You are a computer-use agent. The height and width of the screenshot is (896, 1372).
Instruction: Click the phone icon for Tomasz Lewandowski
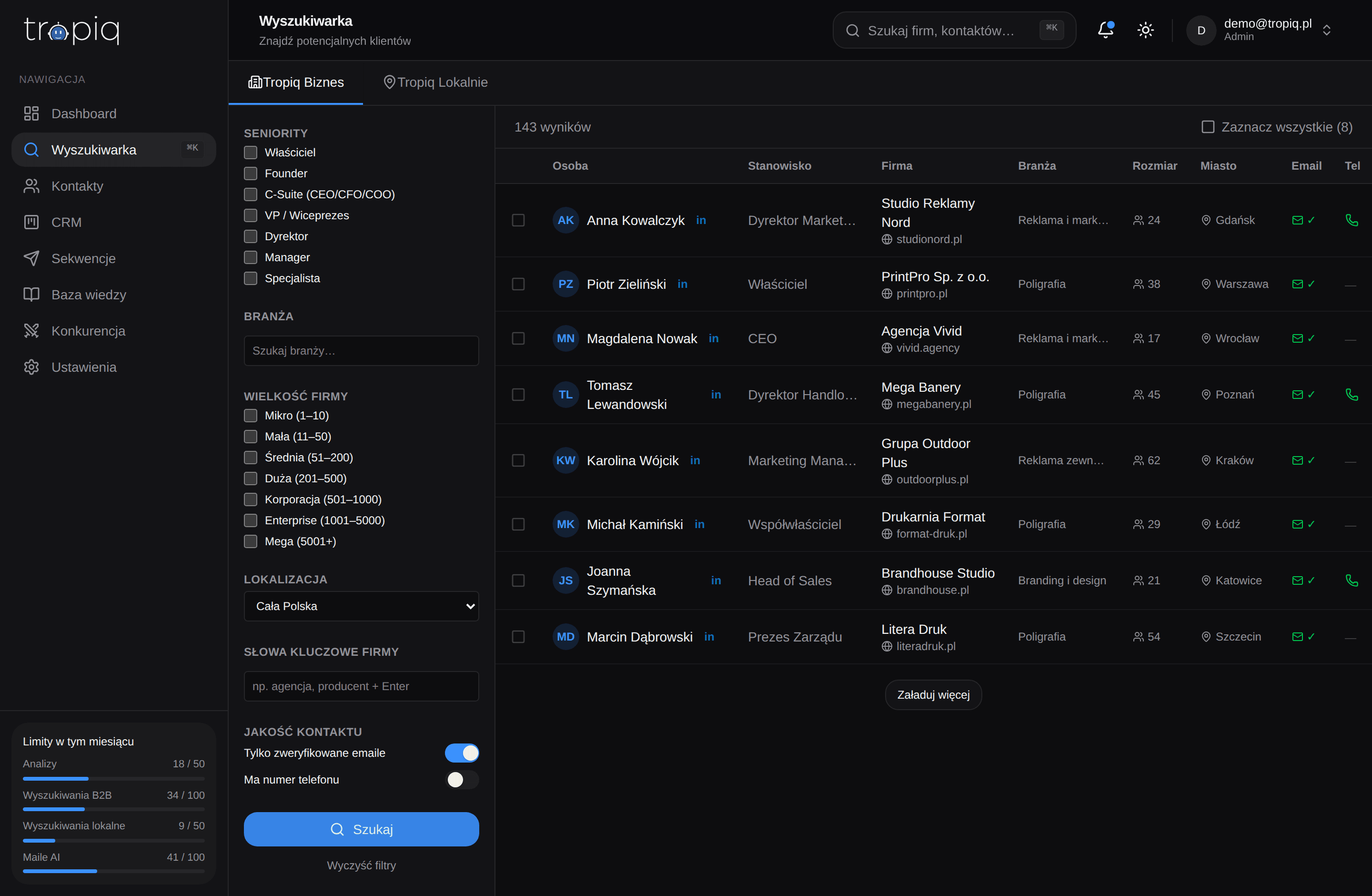1351,395
